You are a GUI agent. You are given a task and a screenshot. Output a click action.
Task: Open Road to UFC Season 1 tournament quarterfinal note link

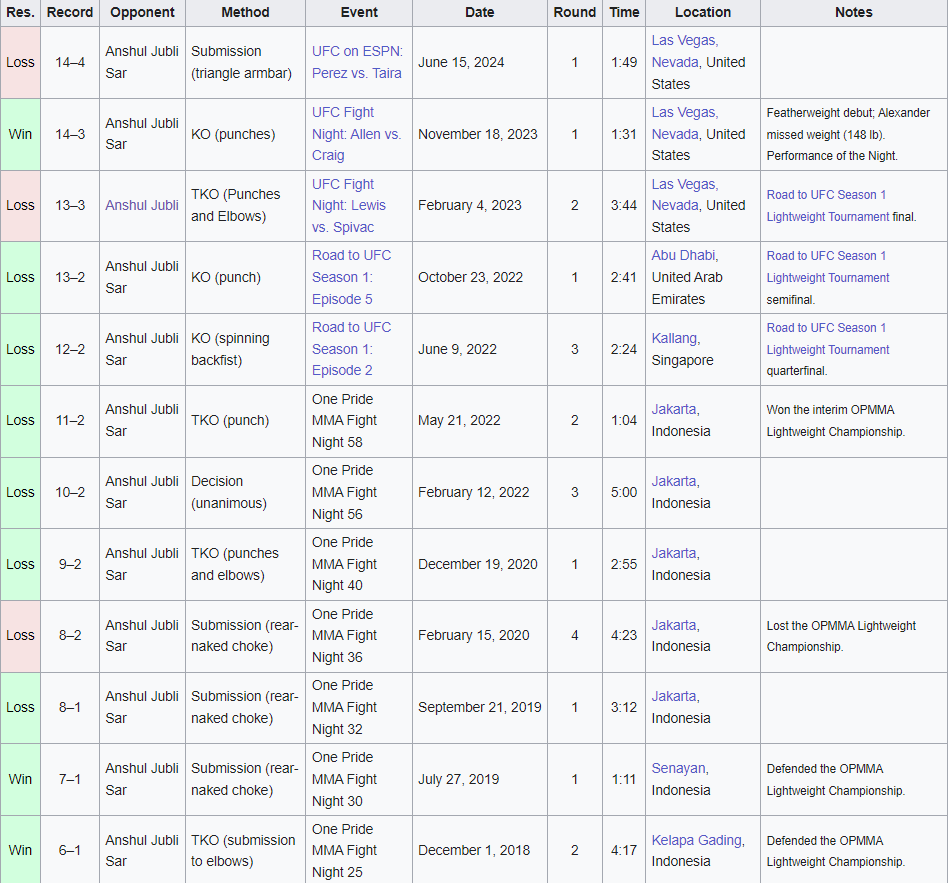[x=828, y=339]
